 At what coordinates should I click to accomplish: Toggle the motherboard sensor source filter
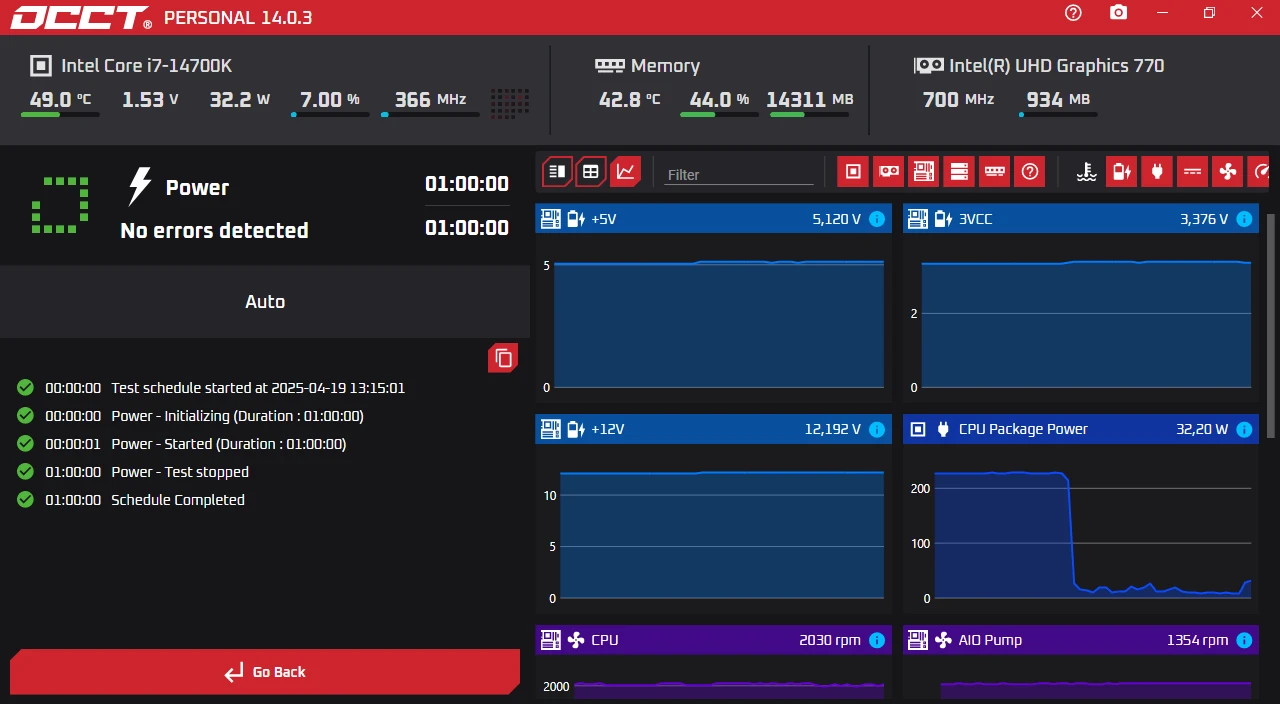coord(923,172)
